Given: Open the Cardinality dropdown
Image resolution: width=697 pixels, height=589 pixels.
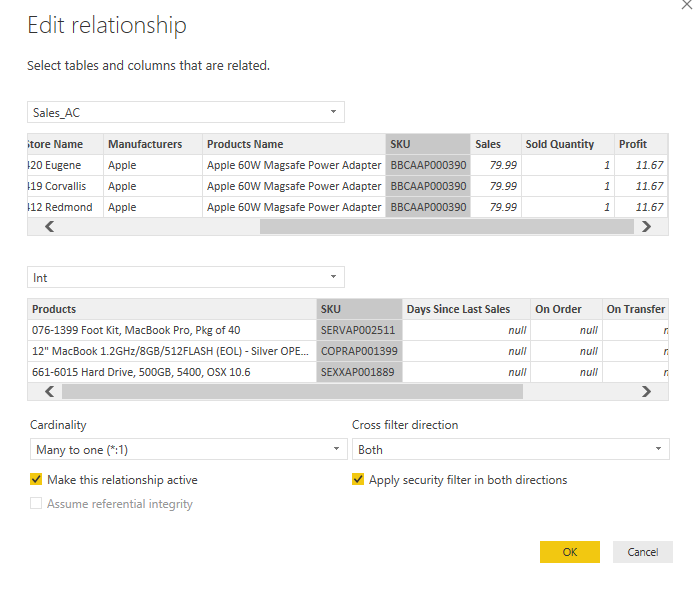Looking at the screenshot, I should point(188,449).
